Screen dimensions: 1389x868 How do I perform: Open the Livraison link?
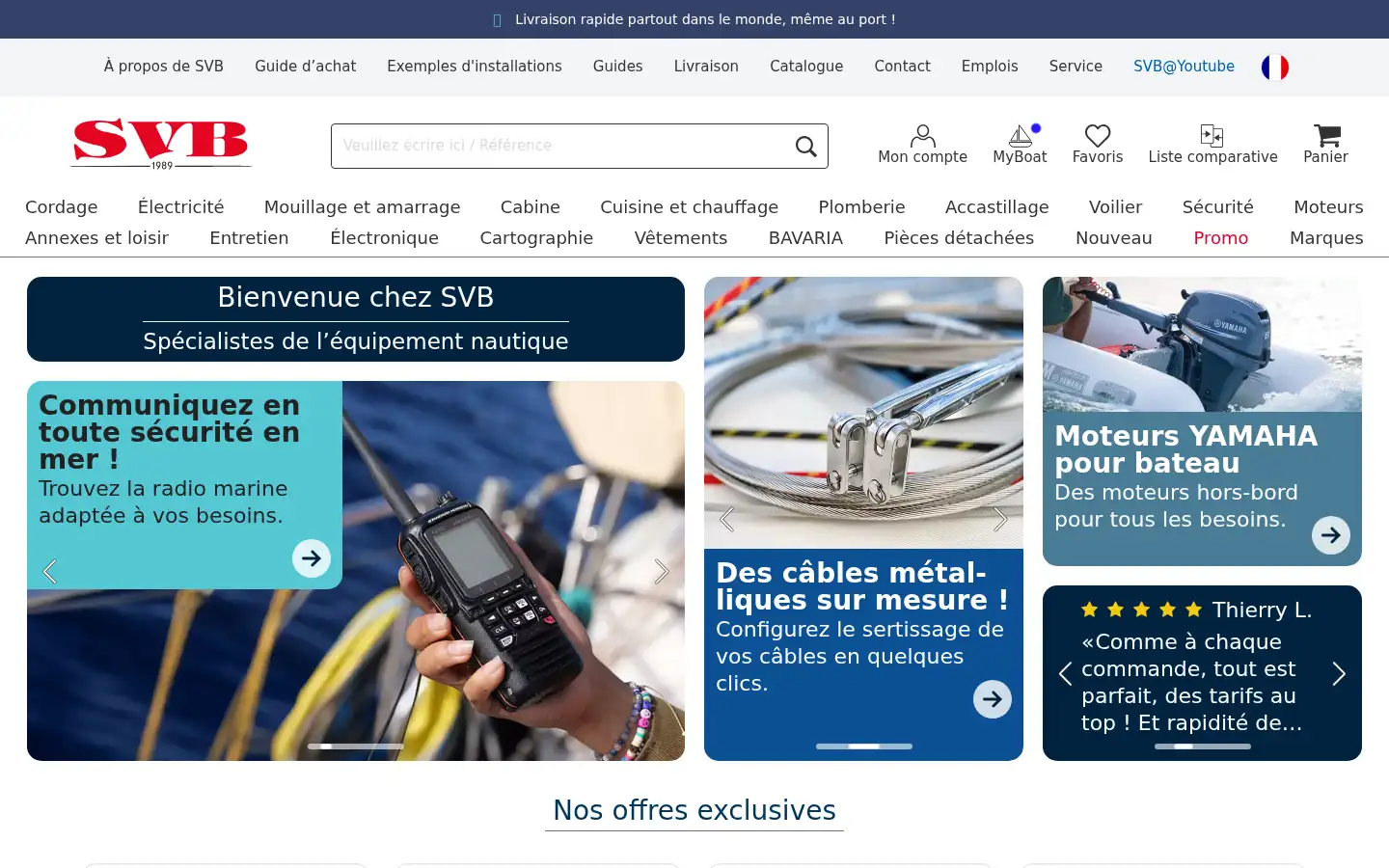click(x=706, y=67)
